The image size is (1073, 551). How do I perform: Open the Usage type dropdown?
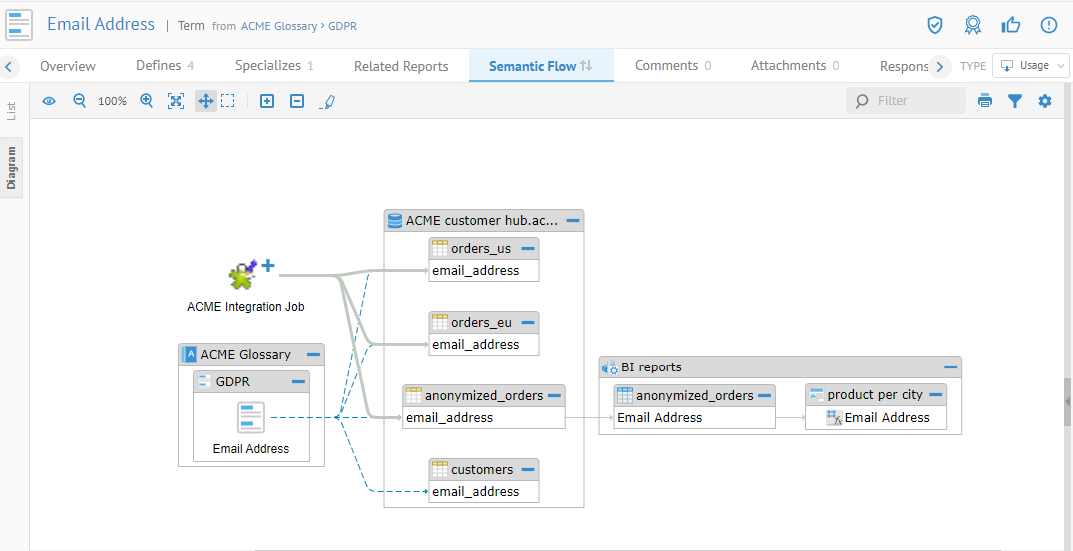click(1030, 66)
